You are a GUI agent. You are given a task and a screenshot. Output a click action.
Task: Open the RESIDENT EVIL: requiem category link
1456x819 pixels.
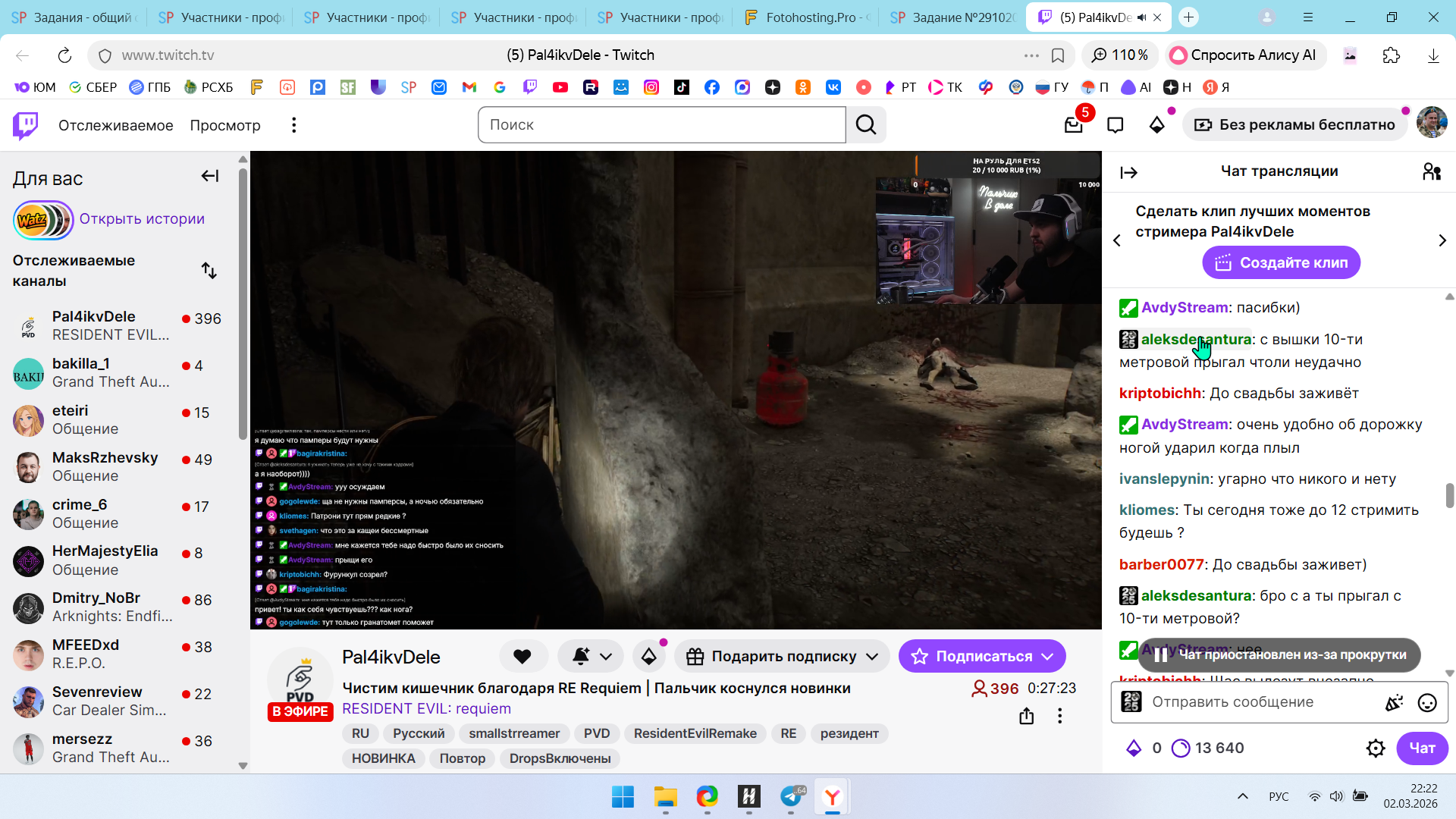426,709
